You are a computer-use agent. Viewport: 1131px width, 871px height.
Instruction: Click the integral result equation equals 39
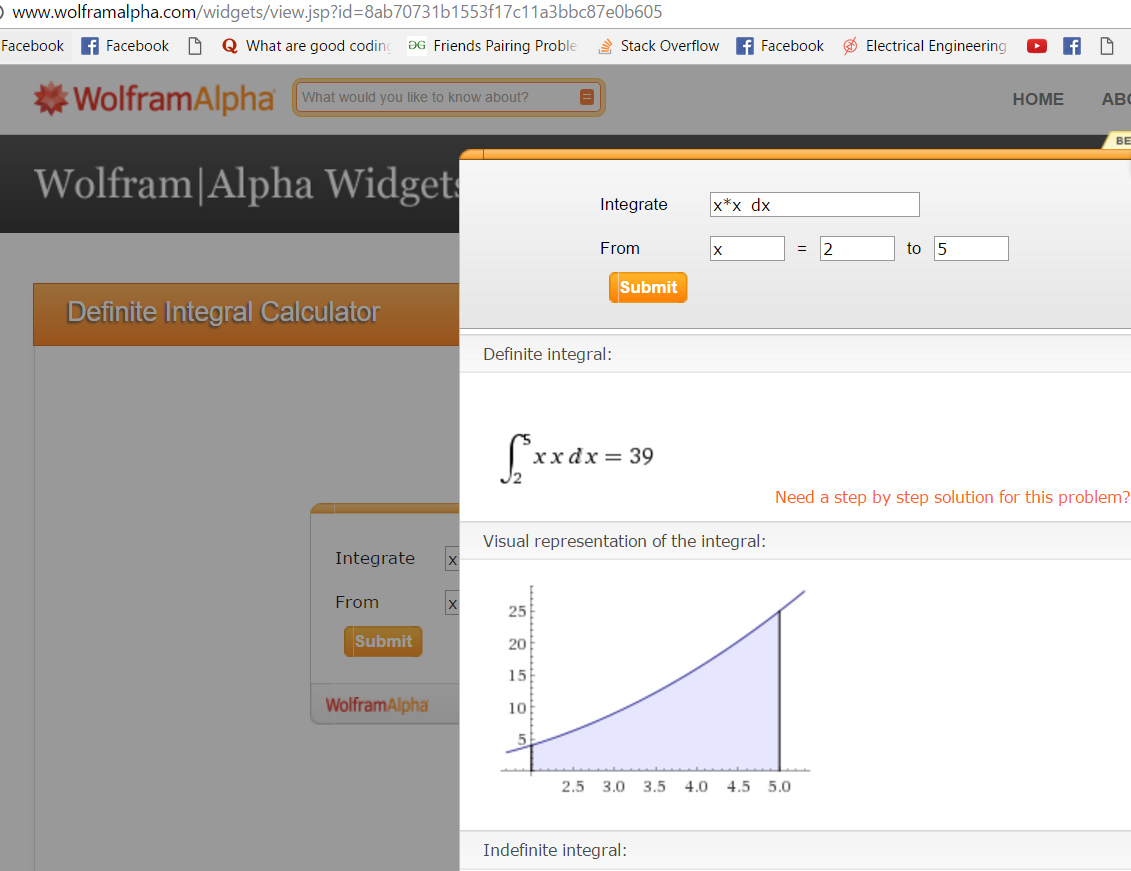pyautogui.click(x=577, y=458)
